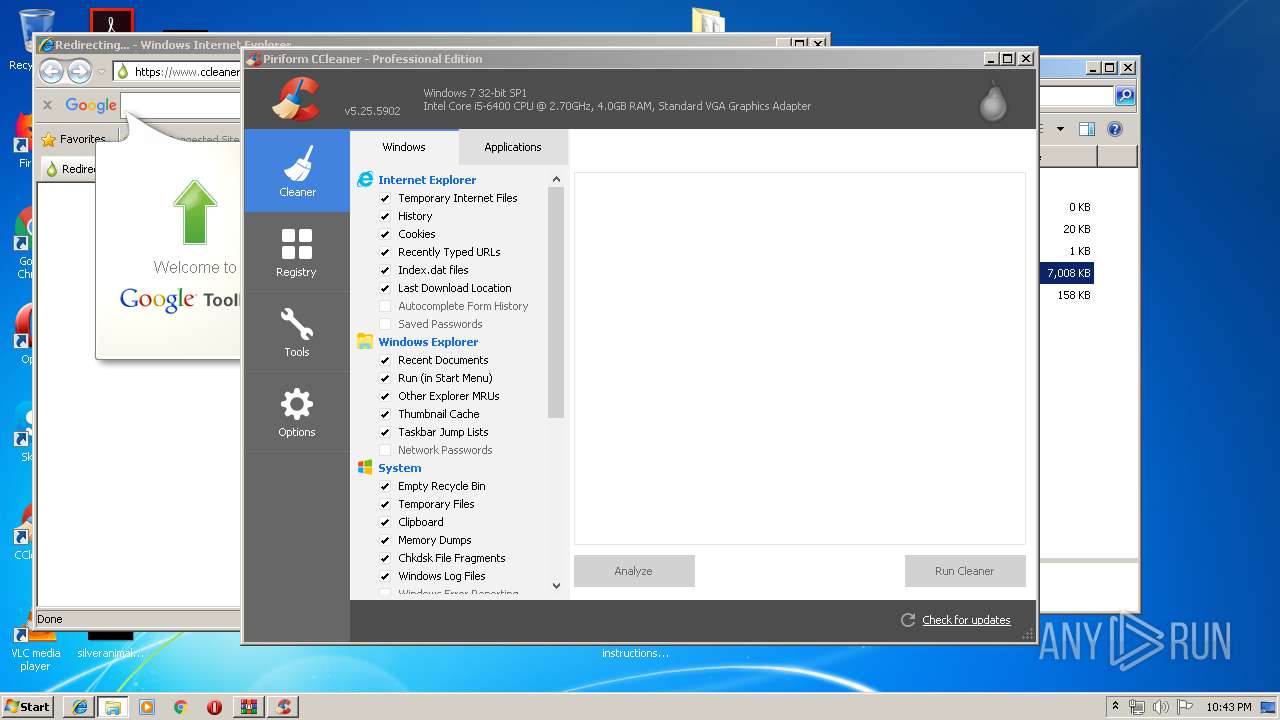Image resolution: width=1280 pixels, height=720 pixels.
Task: Click the Internet Explorer section icon
Action: (365, 180)
